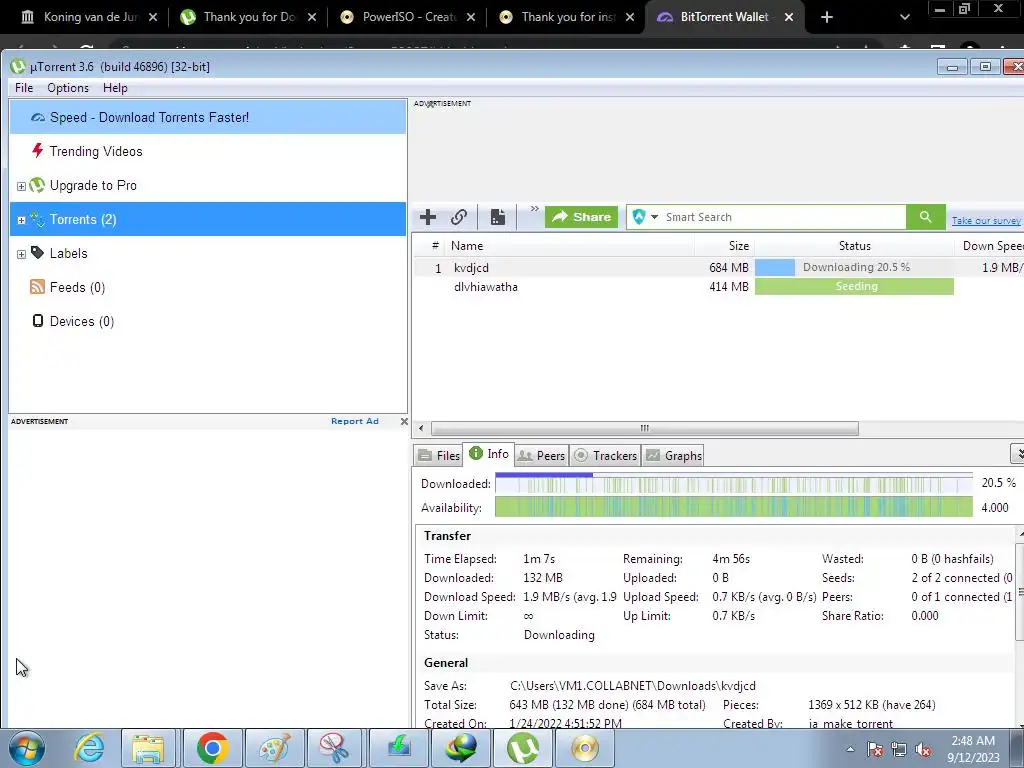Sort by the Status column header
Viewport: 1024px width, 768px height.
[x=854, y=246]
